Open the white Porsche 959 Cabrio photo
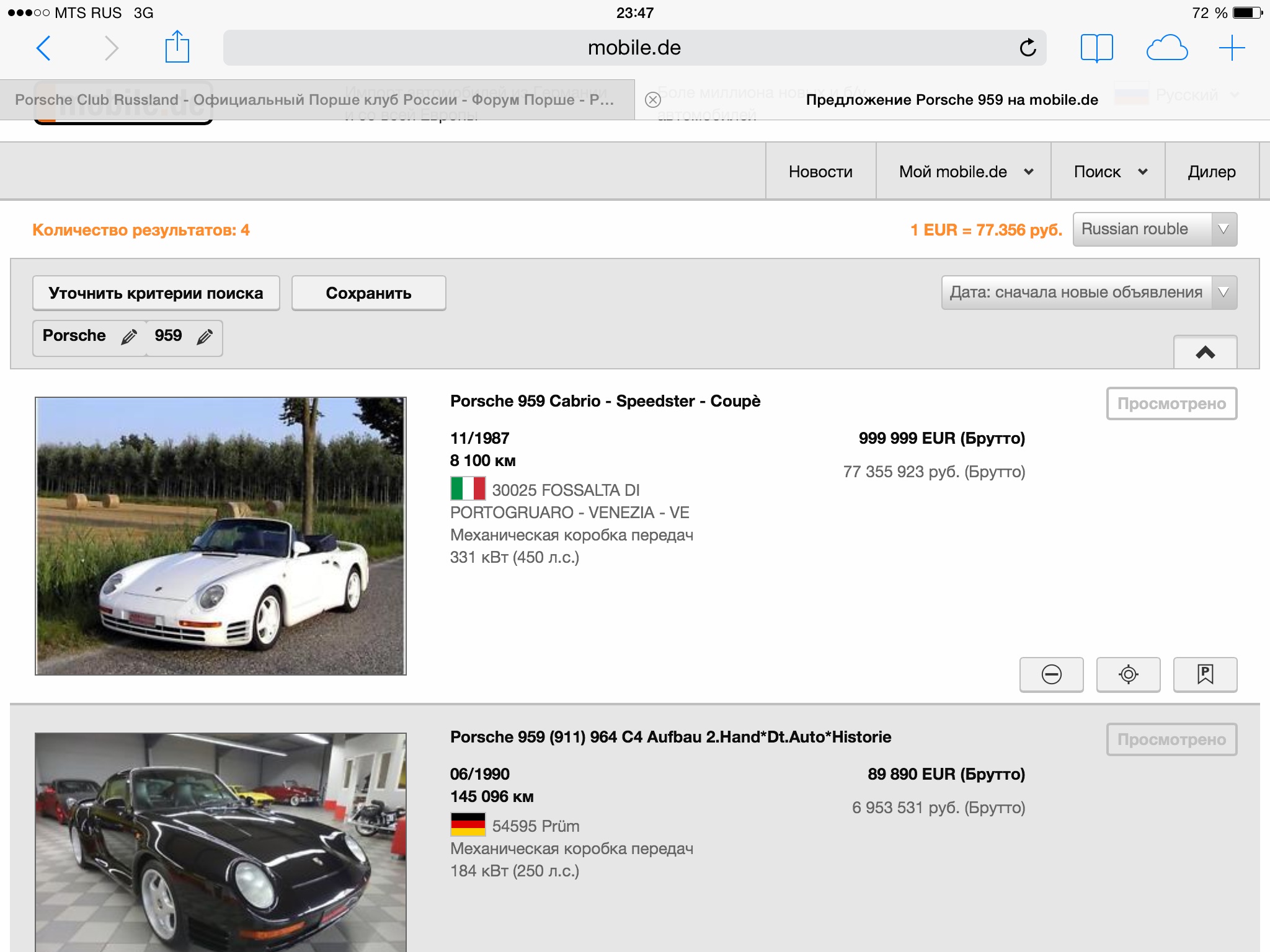 (x=221, y=536)
